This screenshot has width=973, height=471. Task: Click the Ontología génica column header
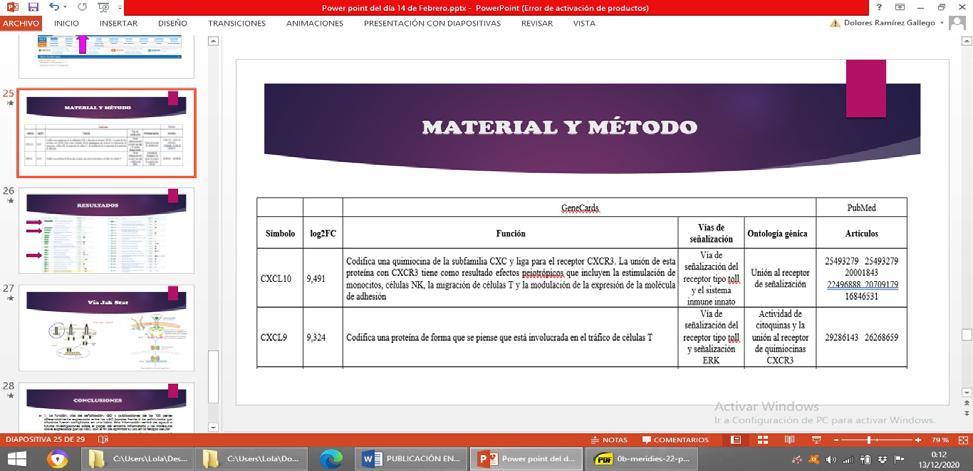[778, 233]
